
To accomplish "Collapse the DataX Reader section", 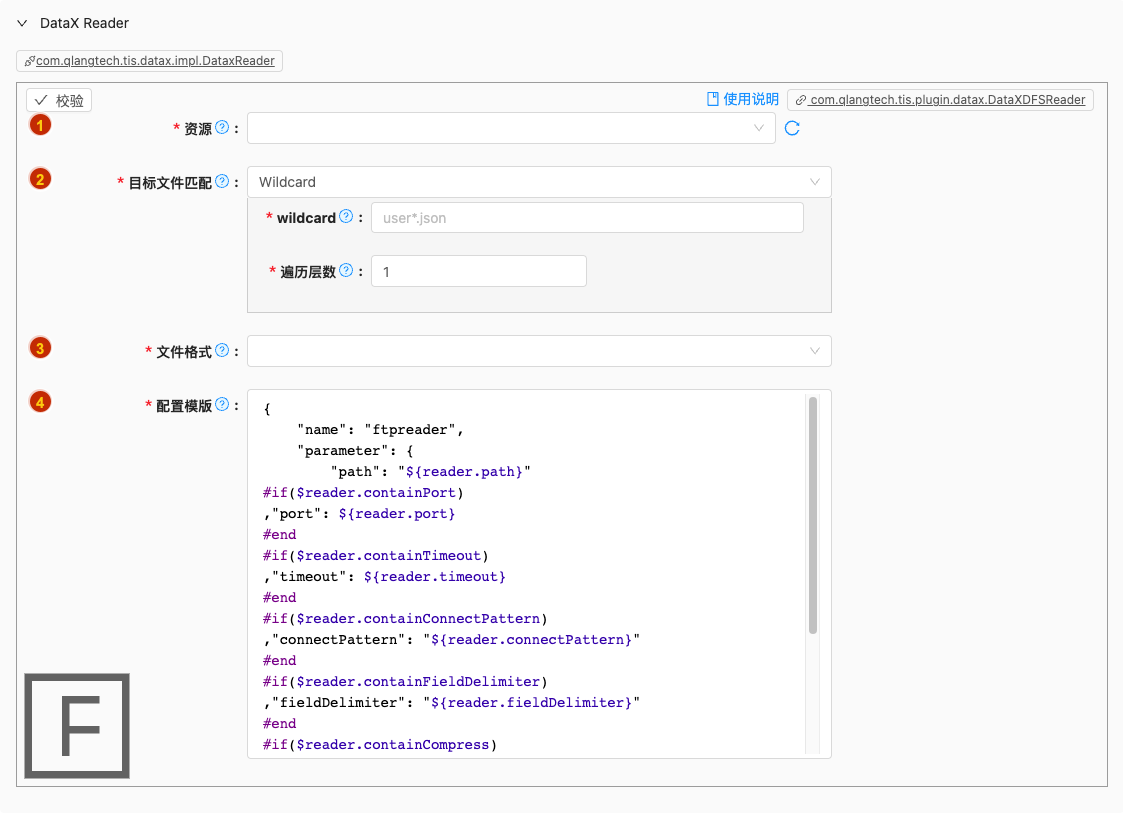I will [x=22, y=23].
